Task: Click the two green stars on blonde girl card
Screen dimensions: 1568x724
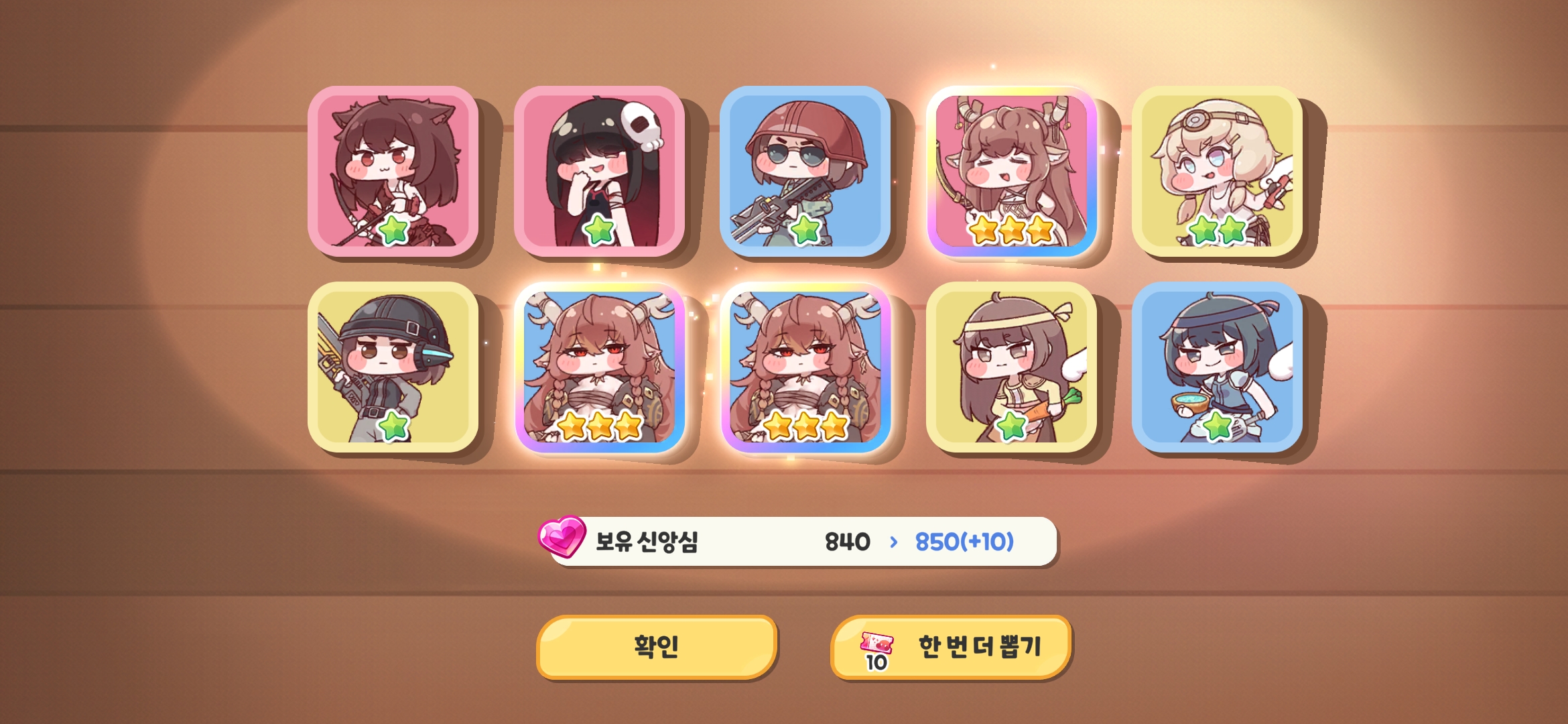Action: (1218, 230)
